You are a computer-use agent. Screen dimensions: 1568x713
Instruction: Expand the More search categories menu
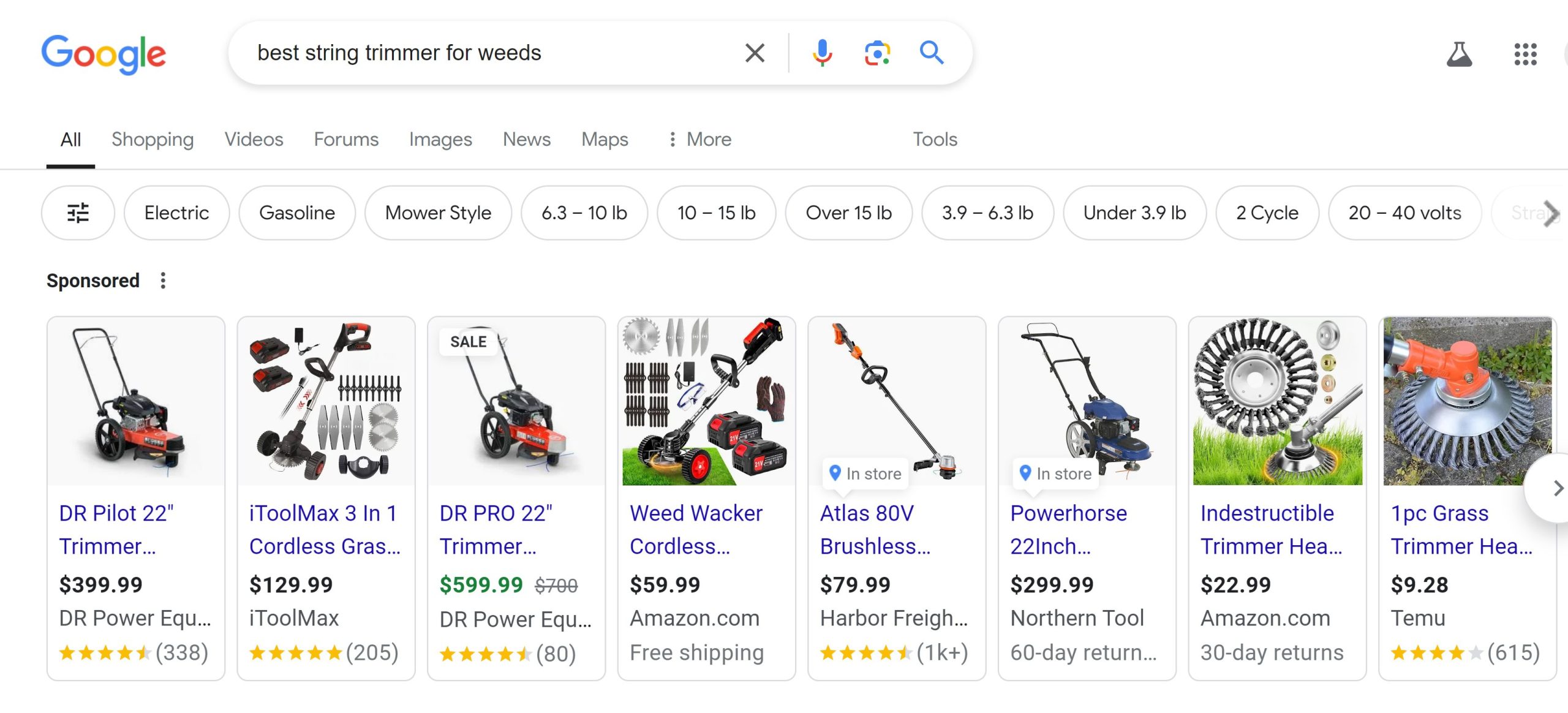(x=699, y=140)
